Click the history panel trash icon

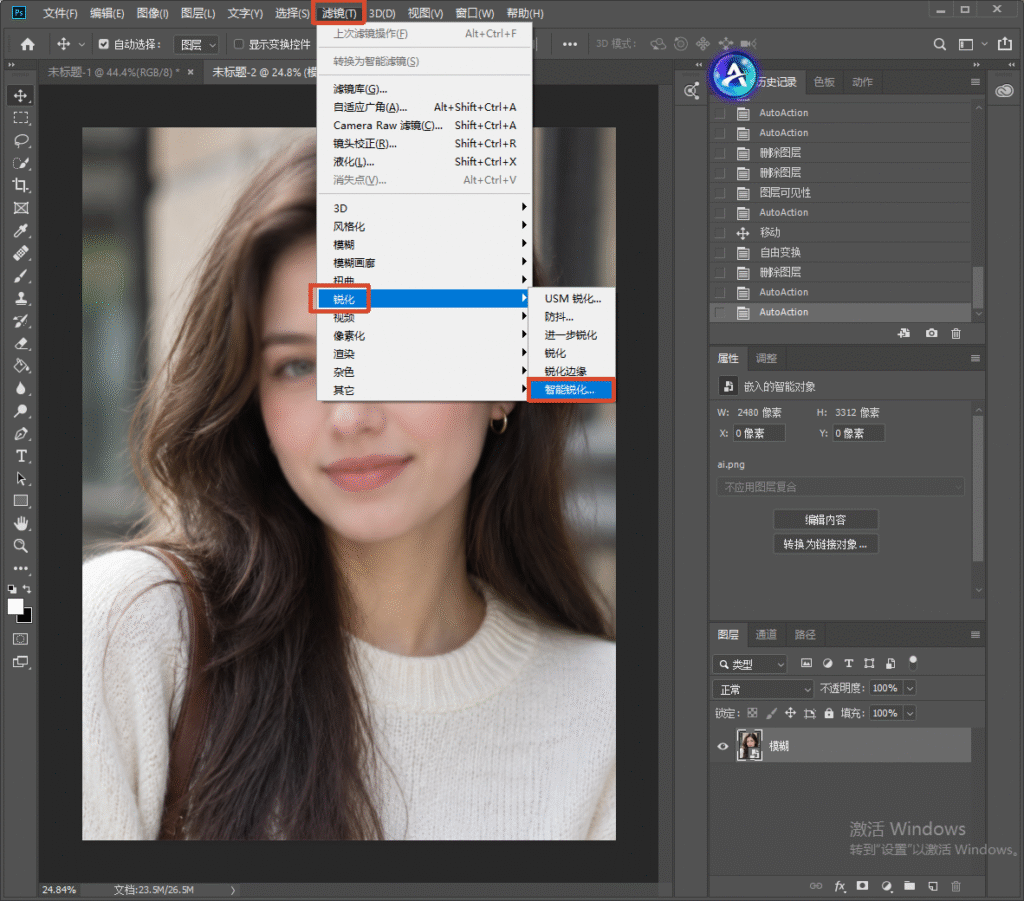(x=956, y=334)
